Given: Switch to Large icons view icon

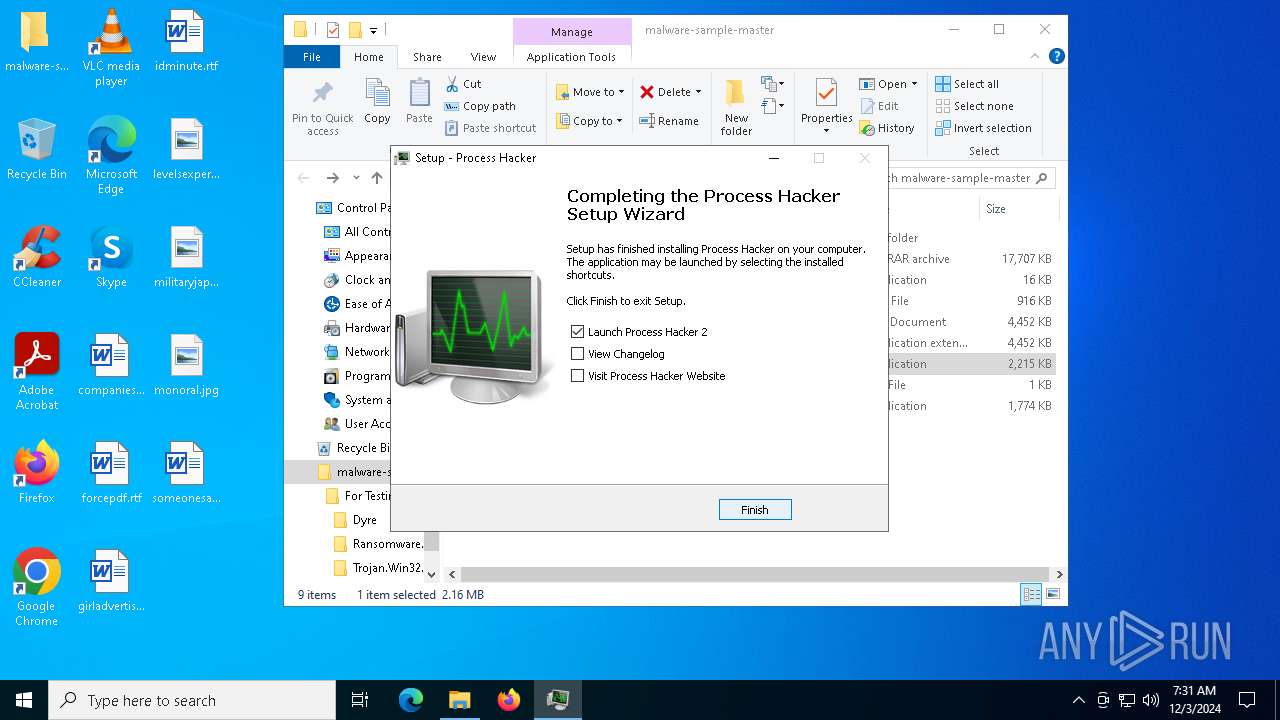Looking at the screenshot, I should click(x=1052, y=594).
